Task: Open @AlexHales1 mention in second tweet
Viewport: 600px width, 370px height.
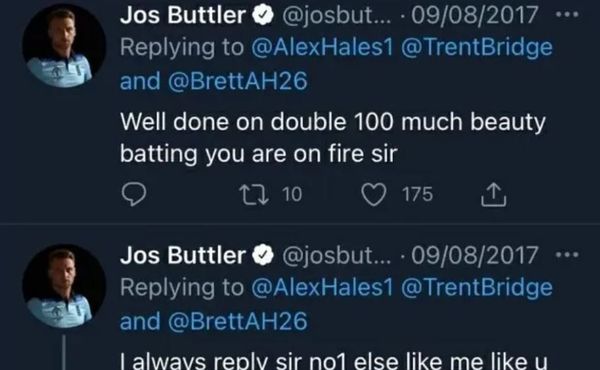Action: coord(322,287)
